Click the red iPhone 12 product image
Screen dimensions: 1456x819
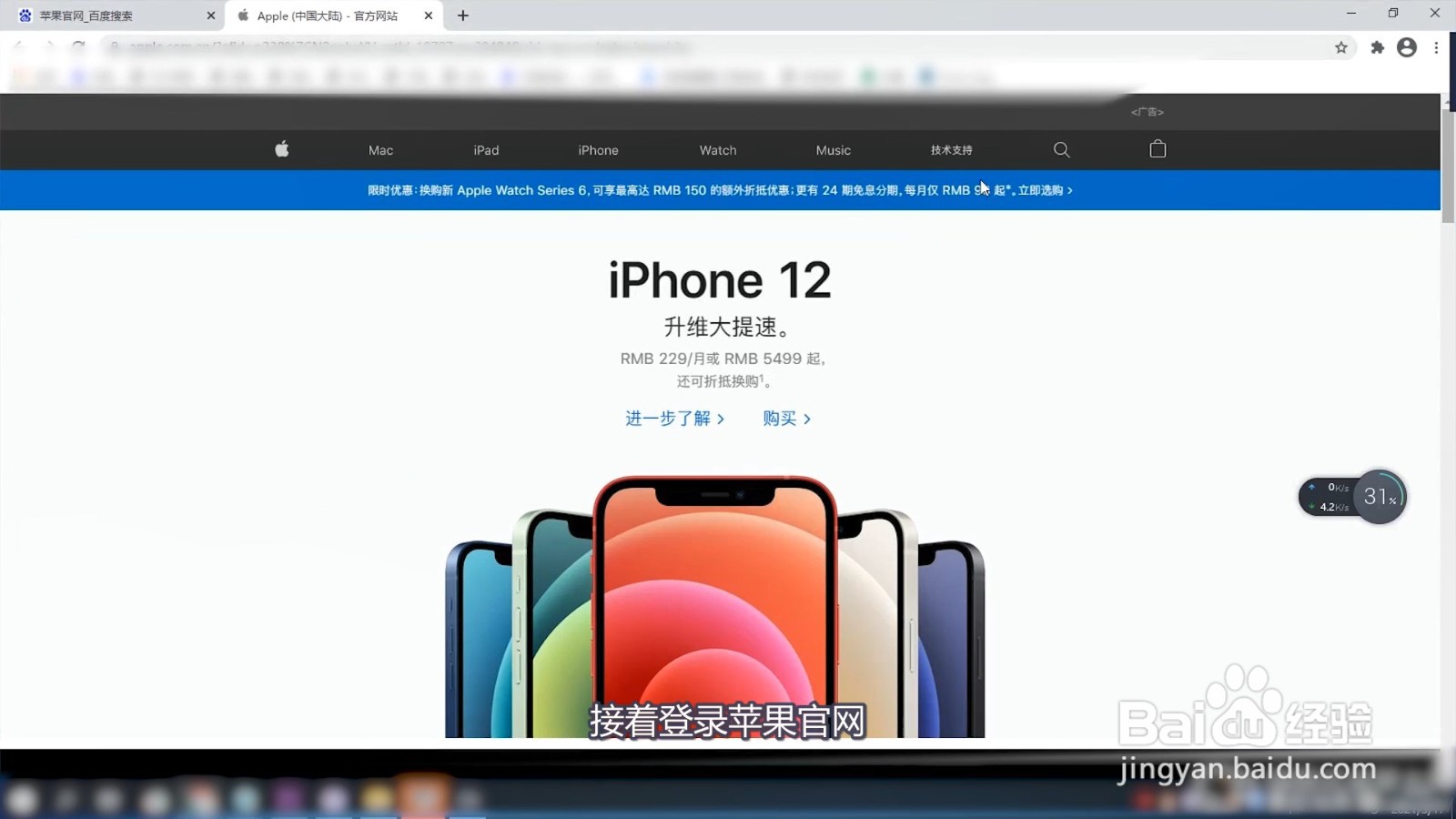click(715, 605)
